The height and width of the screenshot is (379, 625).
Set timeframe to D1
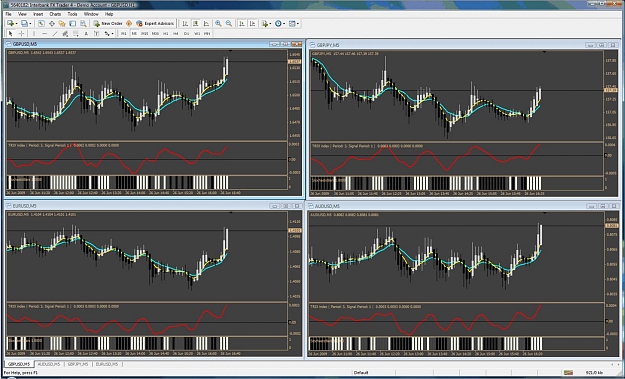[187, 33]
